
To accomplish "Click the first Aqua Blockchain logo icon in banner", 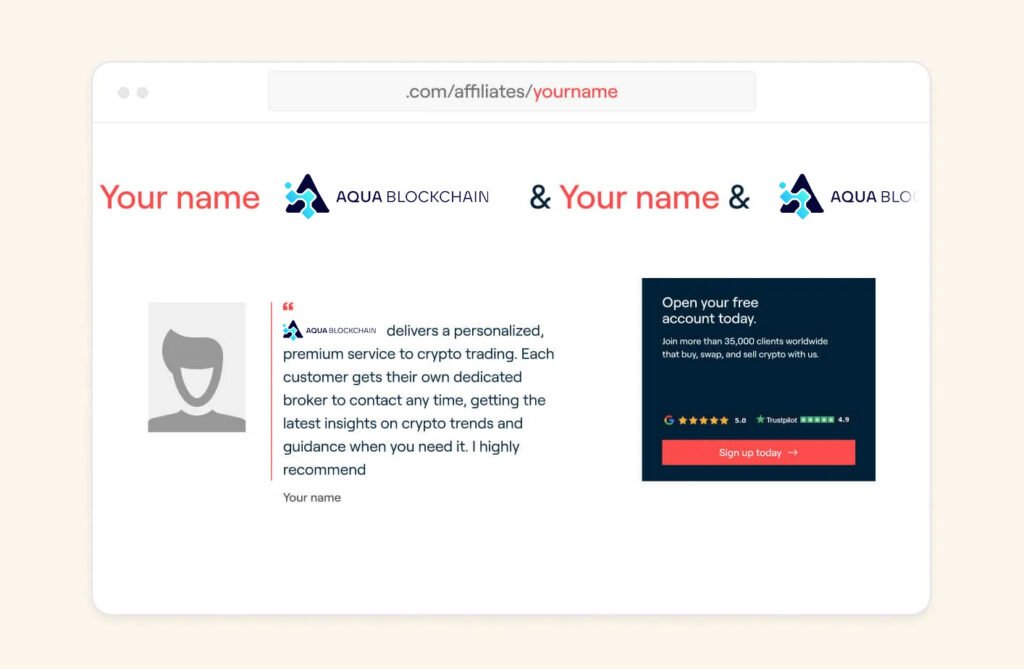I will (x=307, y=196).
